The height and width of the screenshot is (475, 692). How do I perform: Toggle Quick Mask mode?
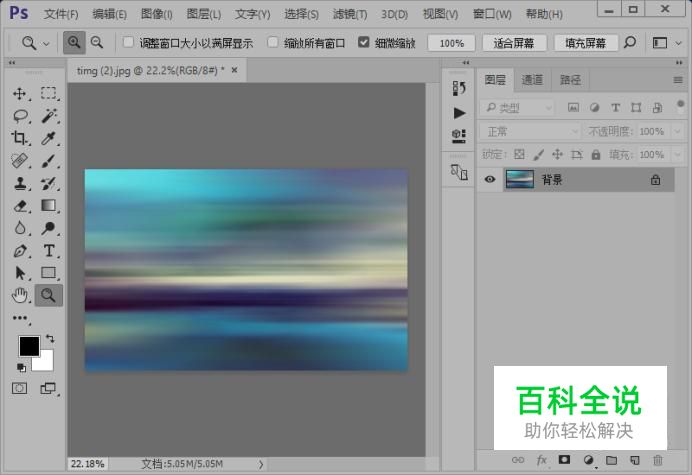tap(19, 388)
